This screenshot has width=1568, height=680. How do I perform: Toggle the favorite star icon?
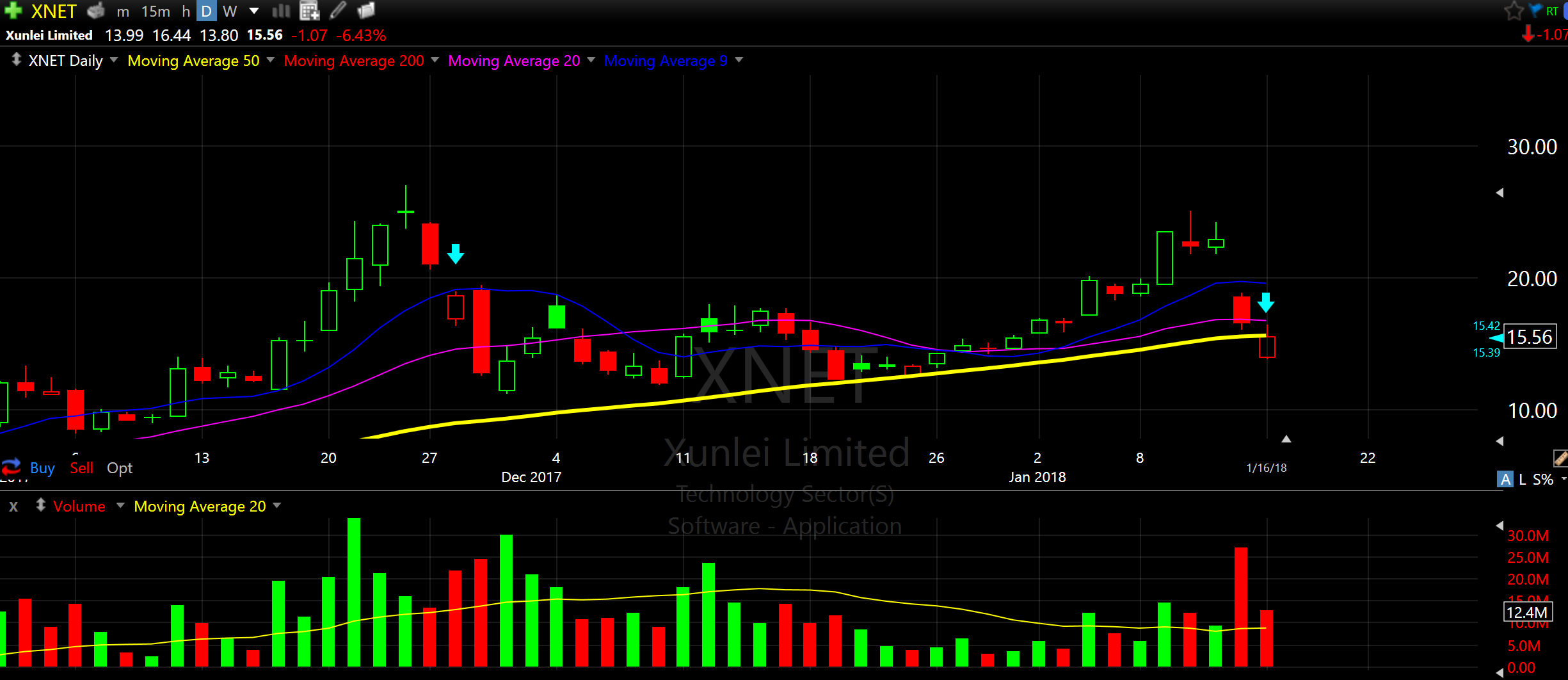point(1514,11)
